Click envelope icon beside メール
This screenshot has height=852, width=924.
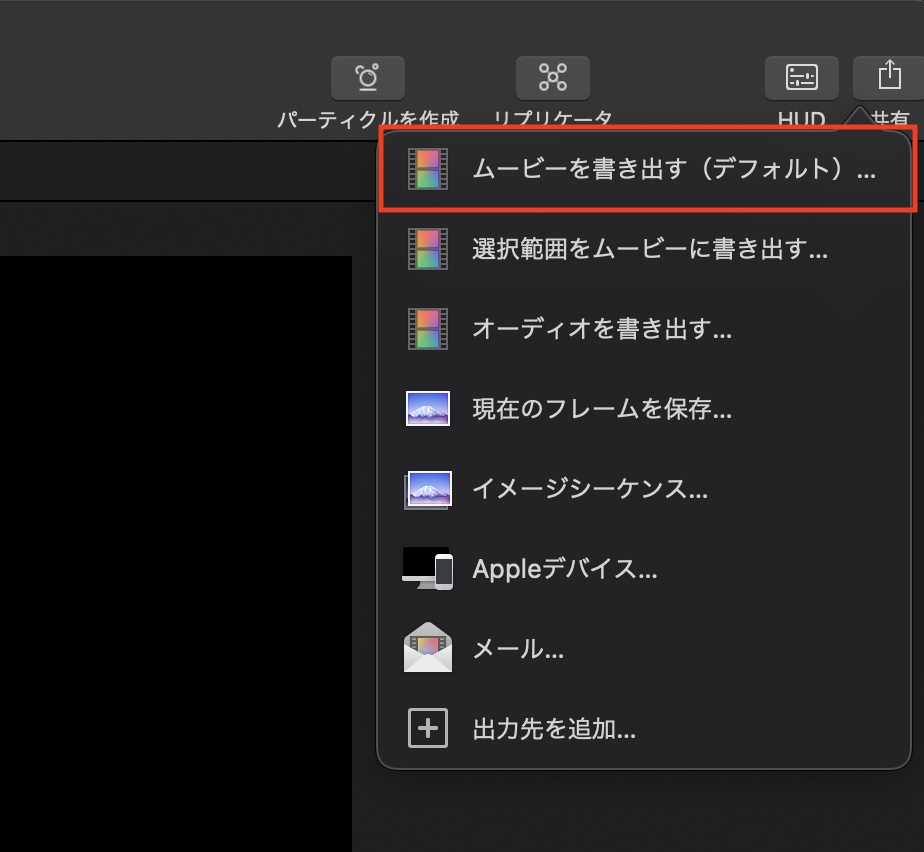[428, 647]
